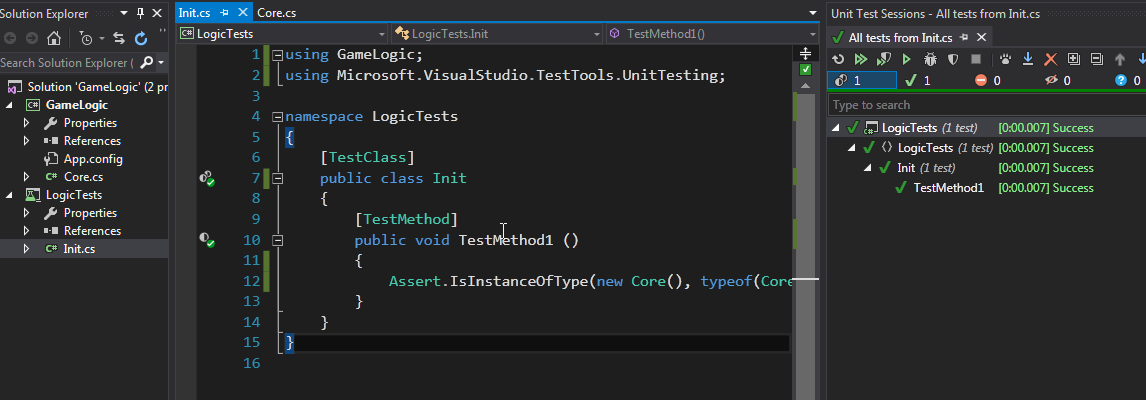
Task: Toggle the passed tests filter
Action: tap(917, 80)
